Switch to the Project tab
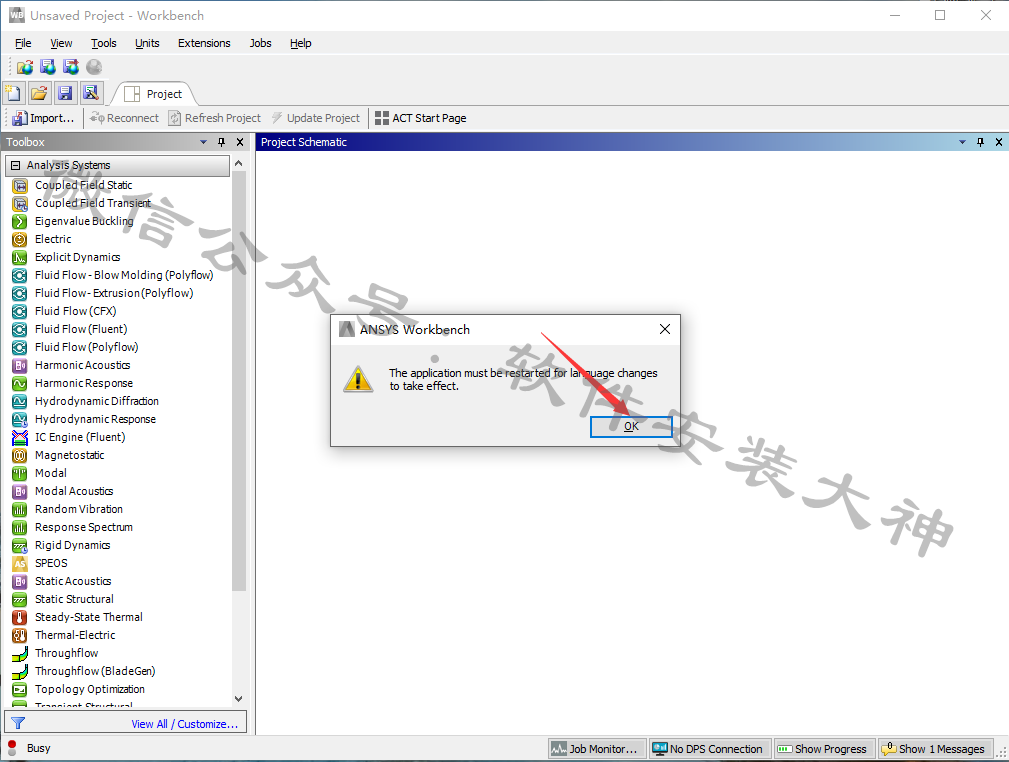This screenshot has height=762, width=1009. click(x=154, y=94)
